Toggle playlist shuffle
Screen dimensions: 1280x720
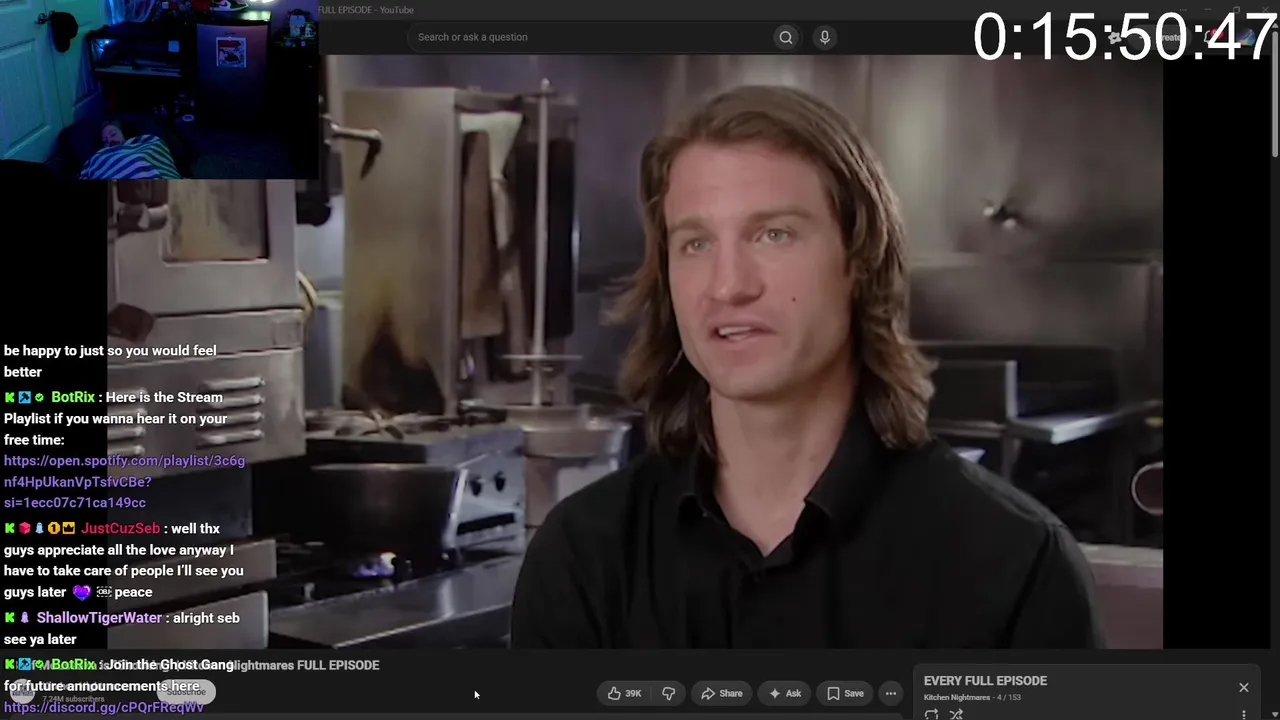(956, 714)
